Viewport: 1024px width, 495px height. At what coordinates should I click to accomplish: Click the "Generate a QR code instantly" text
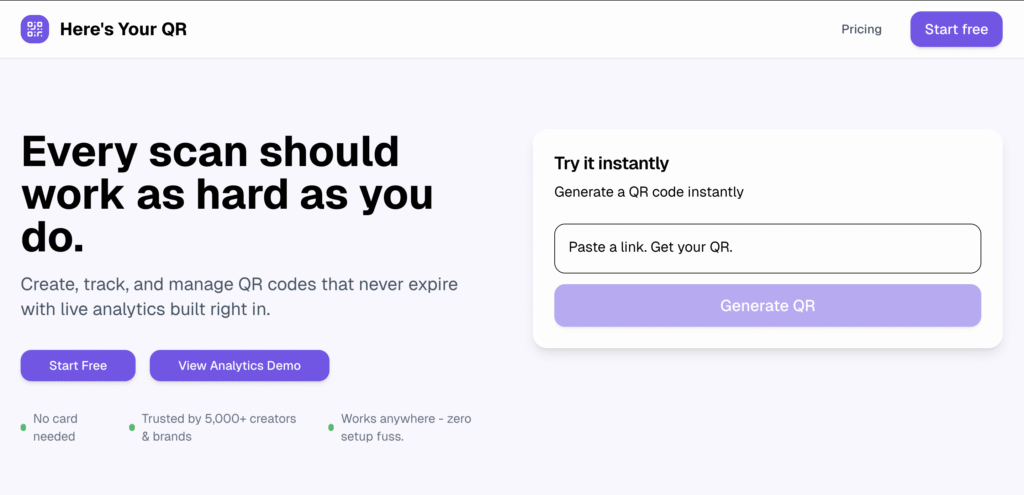click(x=648, y=192)
